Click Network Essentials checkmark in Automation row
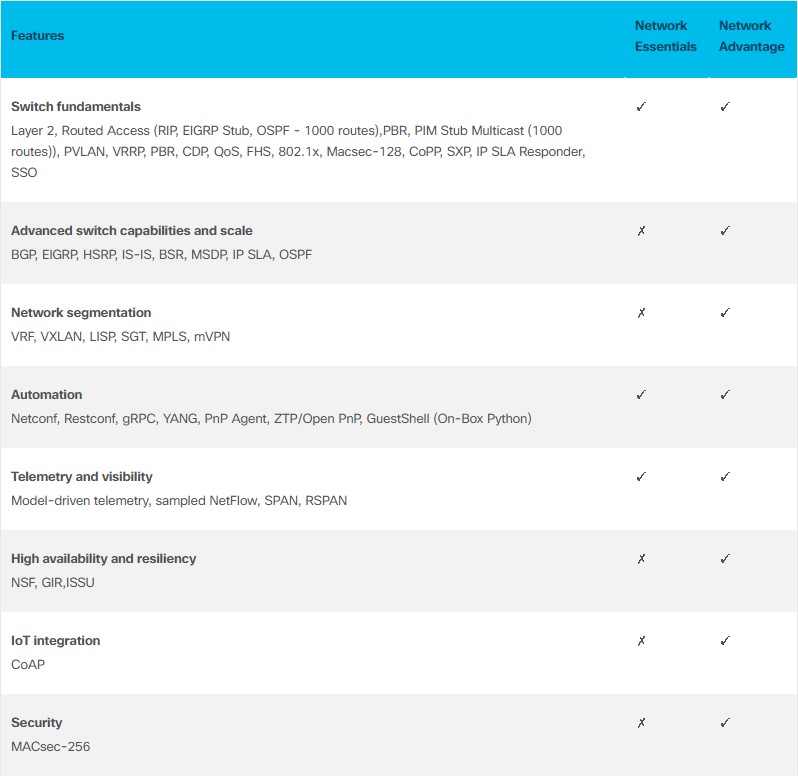Image resolution: width=798 pixels, height=776 pixels. coord(641,395)
